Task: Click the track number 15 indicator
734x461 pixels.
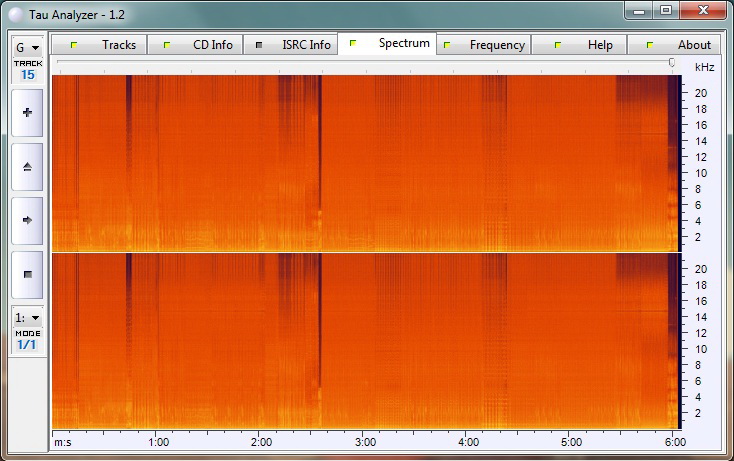Action: pyautogui.click(x=28, y=75)
